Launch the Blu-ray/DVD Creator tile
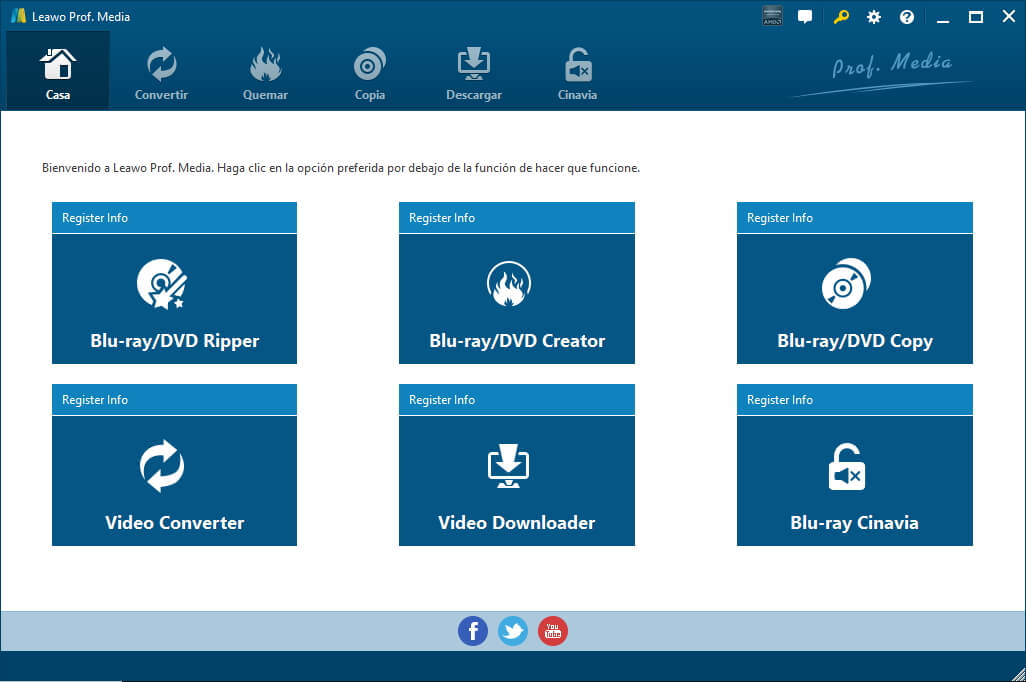 tap(516, 299)
